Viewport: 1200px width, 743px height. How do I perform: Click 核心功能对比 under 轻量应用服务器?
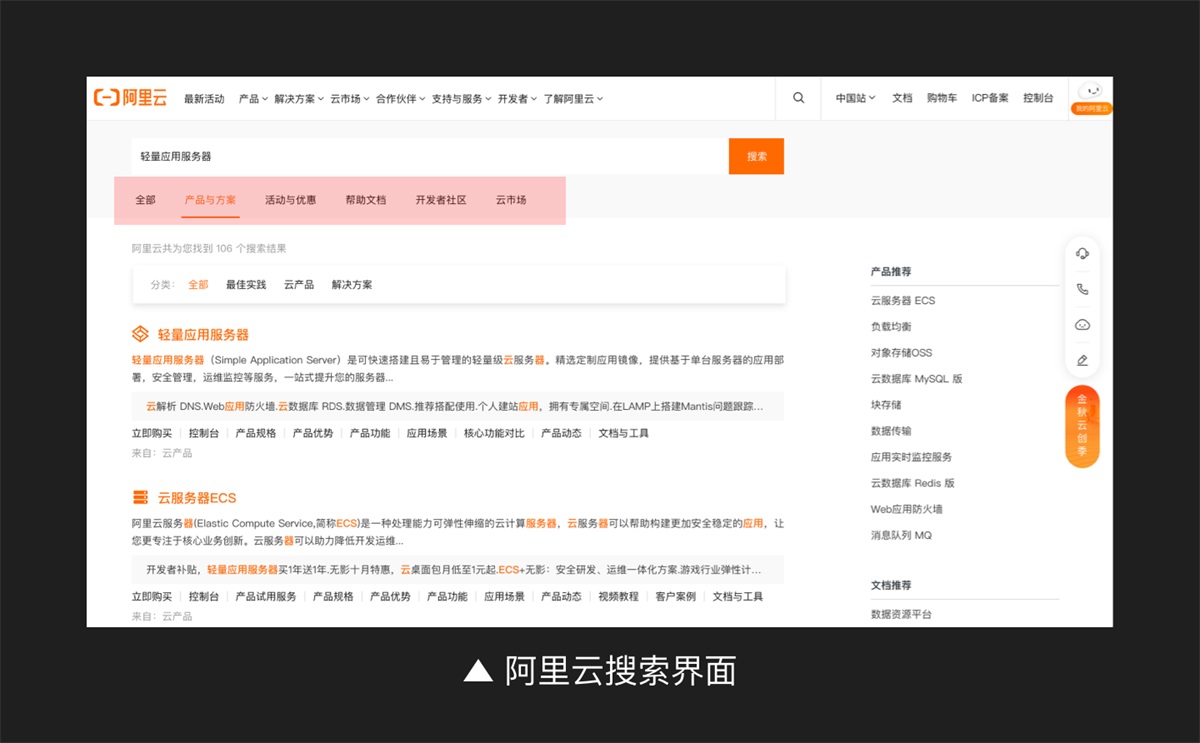coord(494,433)
